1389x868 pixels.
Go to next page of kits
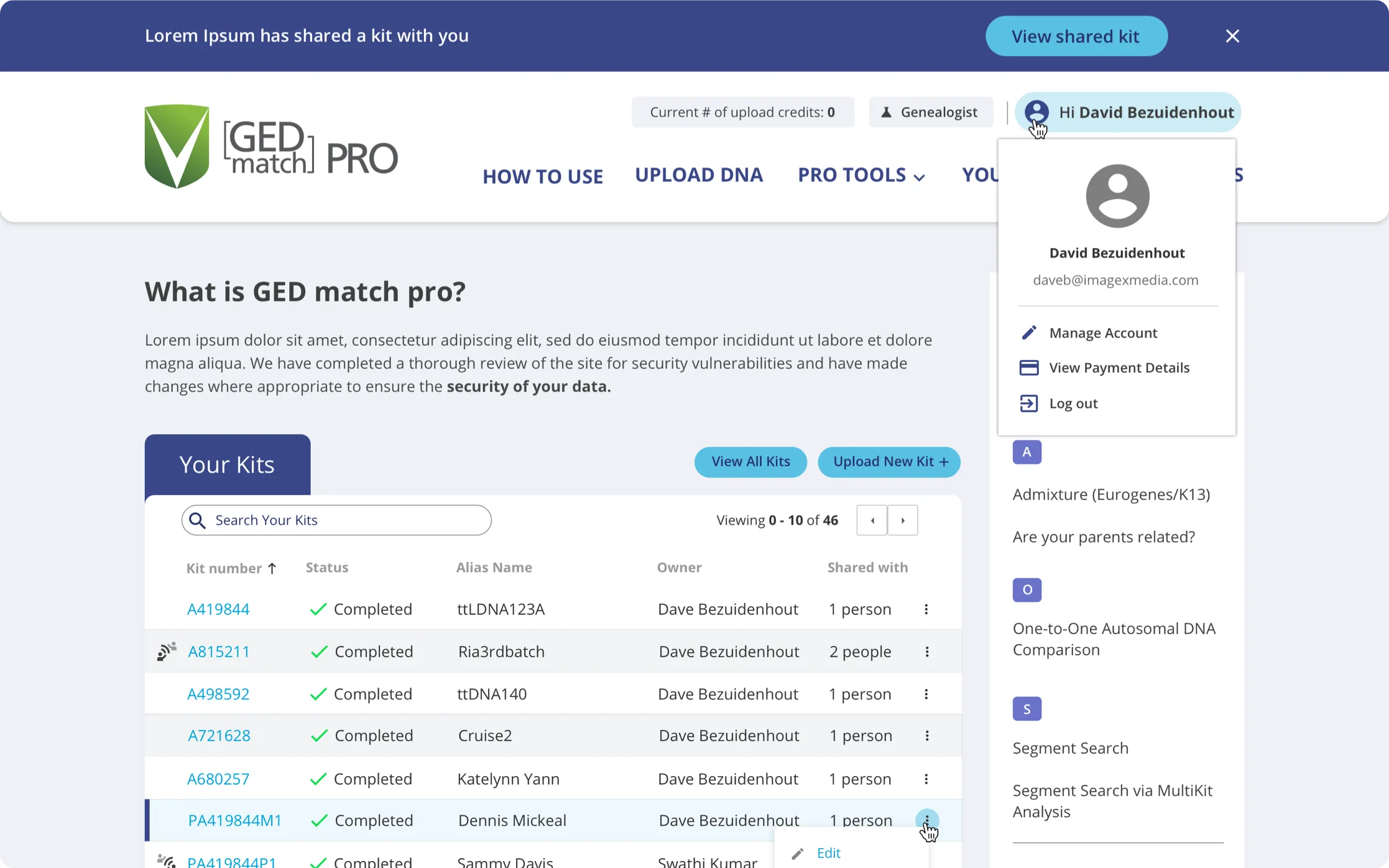[x=903, y=520]
